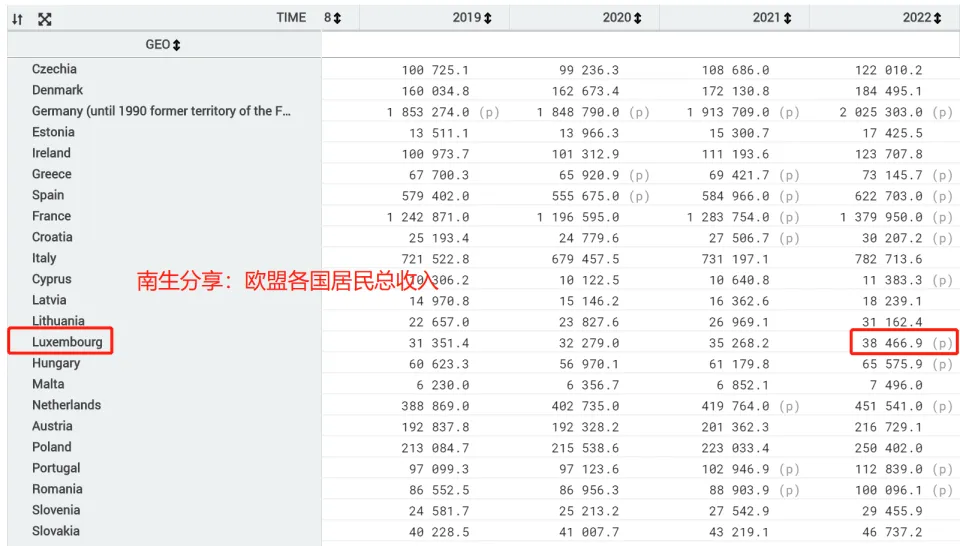Click the Slovakia country label
This screenshot has width=960, height=546.
tap(55, 531)
